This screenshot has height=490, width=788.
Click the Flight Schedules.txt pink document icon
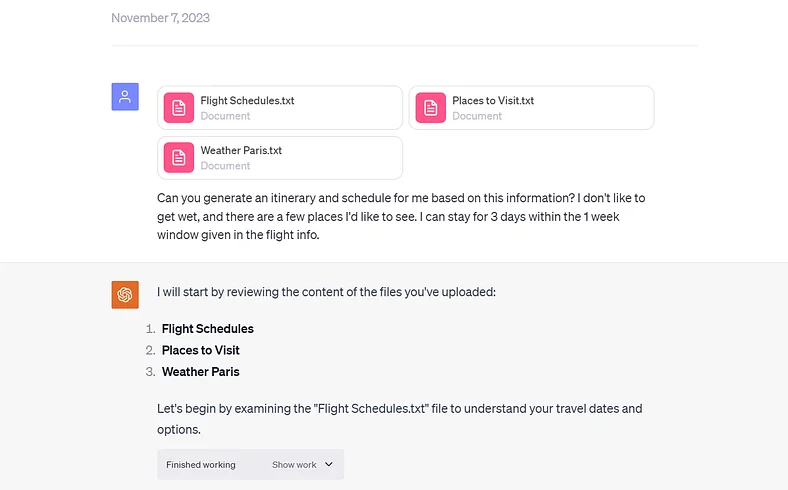point(179,108)
